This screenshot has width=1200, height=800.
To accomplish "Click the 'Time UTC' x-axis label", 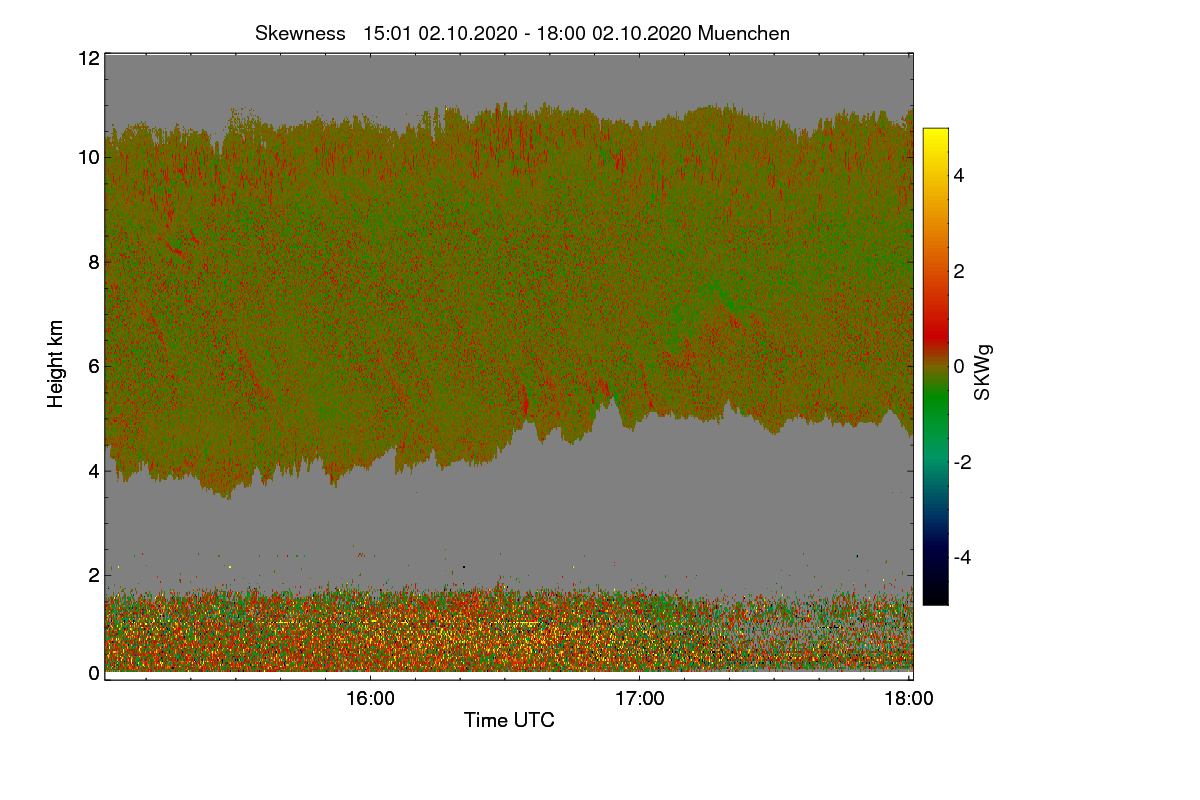I will coord(509,720).
